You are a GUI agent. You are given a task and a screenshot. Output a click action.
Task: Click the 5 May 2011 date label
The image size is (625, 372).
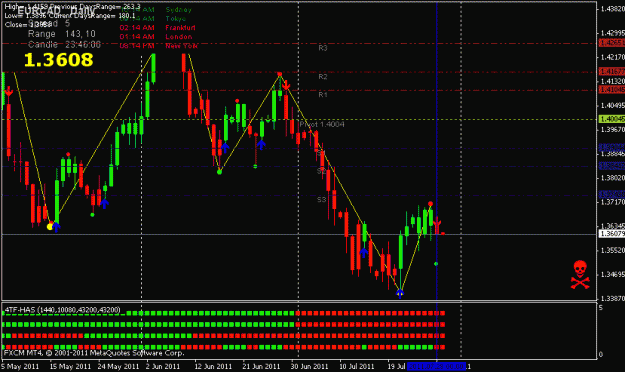pyautogui.click(x=20, y=366)
